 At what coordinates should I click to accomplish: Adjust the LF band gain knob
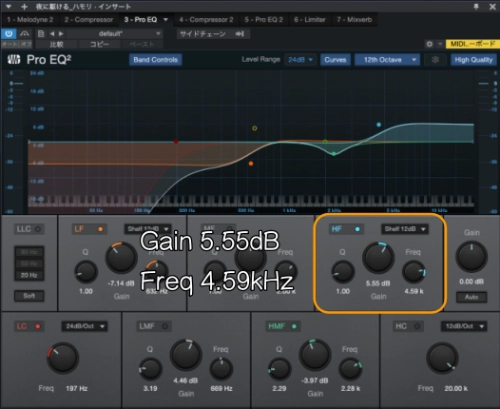tap(121, 258)
